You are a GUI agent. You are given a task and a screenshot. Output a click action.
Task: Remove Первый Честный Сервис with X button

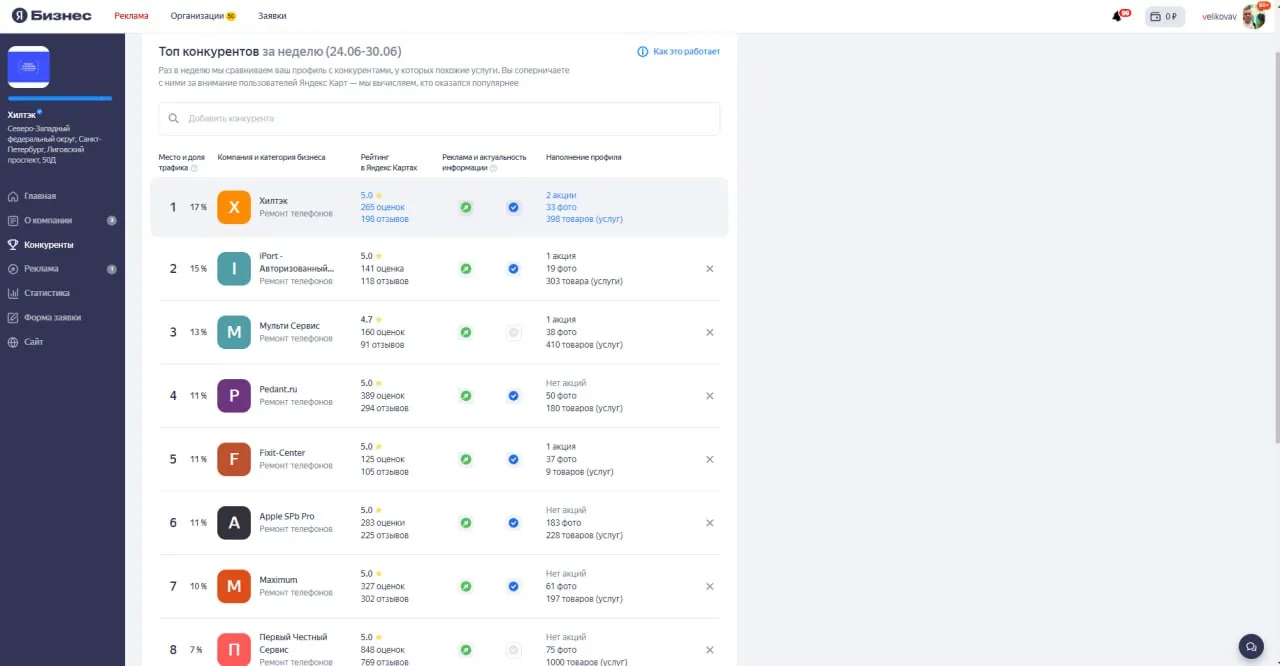pos(710,650)
